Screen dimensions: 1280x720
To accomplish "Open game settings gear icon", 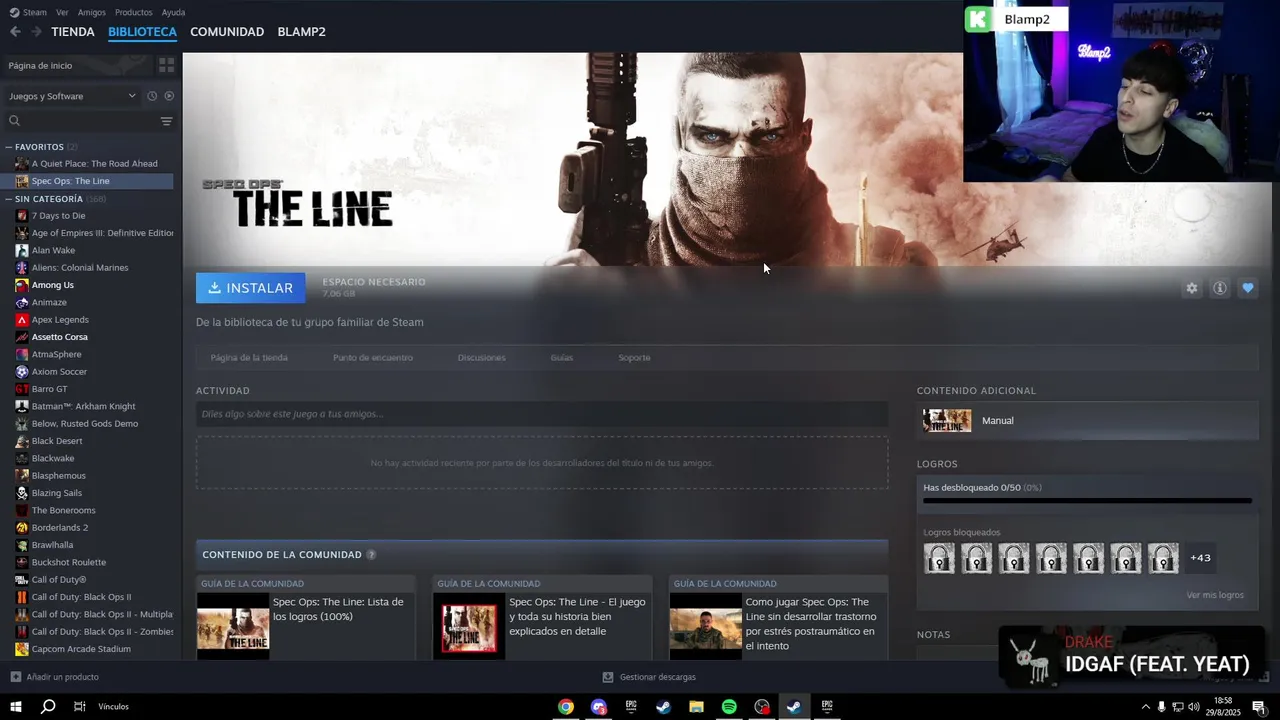I will point(1192,288).
